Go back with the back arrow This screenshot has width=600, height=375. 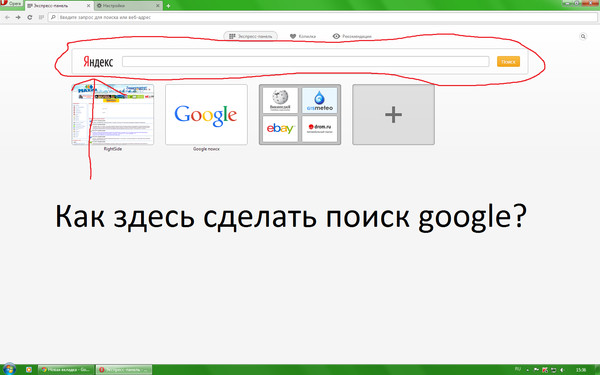click(x=7, y=17)
